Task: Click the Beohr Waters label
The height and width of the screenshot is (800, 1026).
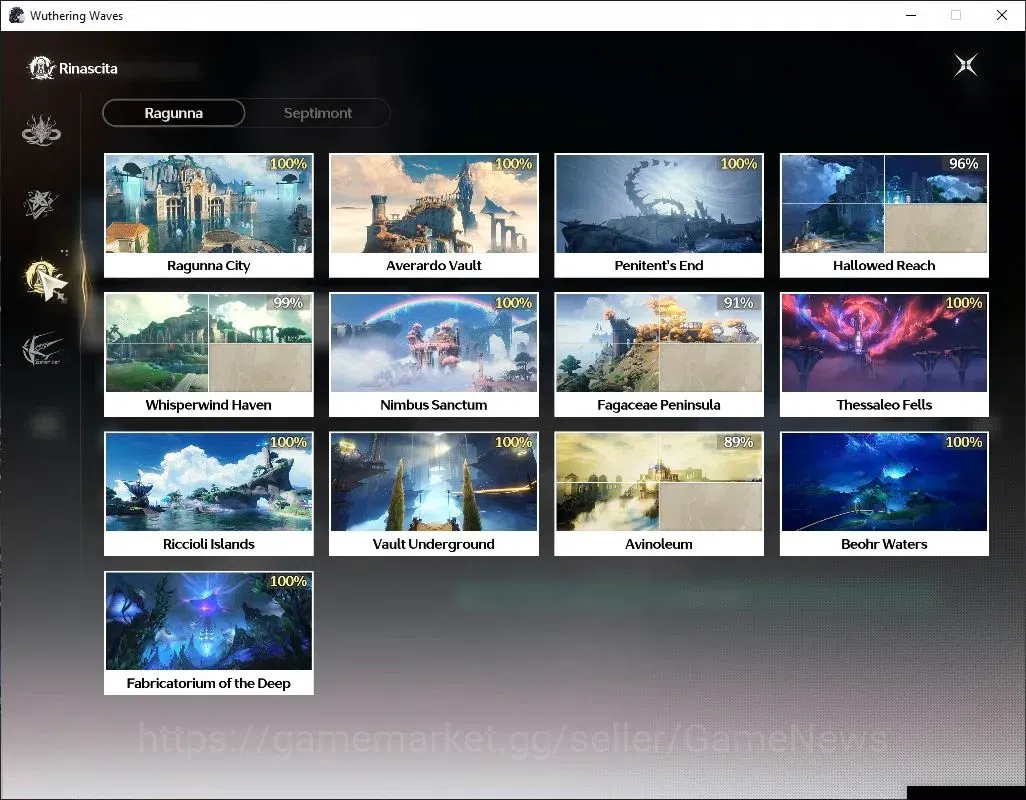Action: (x=884, y=544)
